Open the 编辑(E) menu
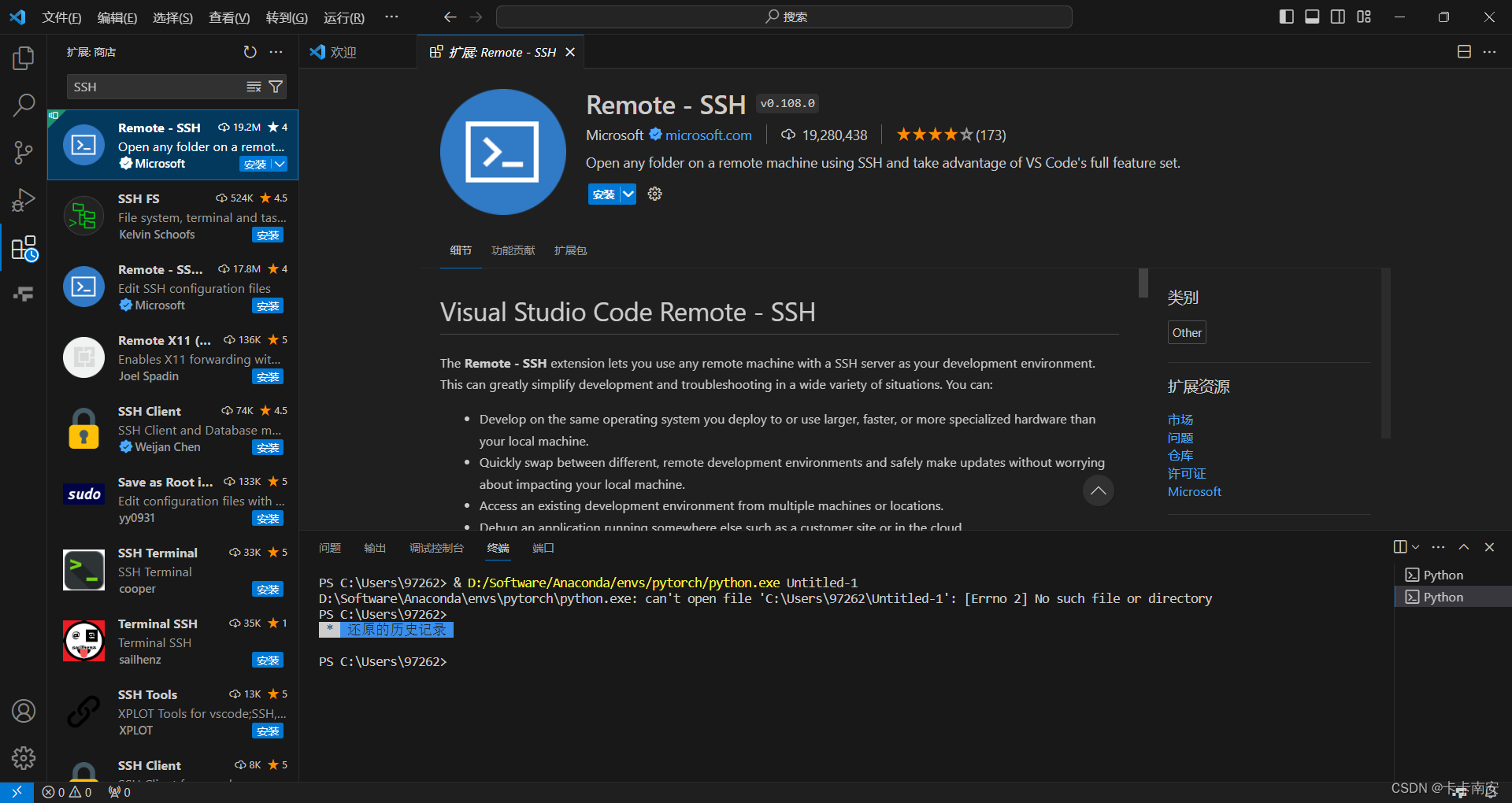 [x=117, y=17]
